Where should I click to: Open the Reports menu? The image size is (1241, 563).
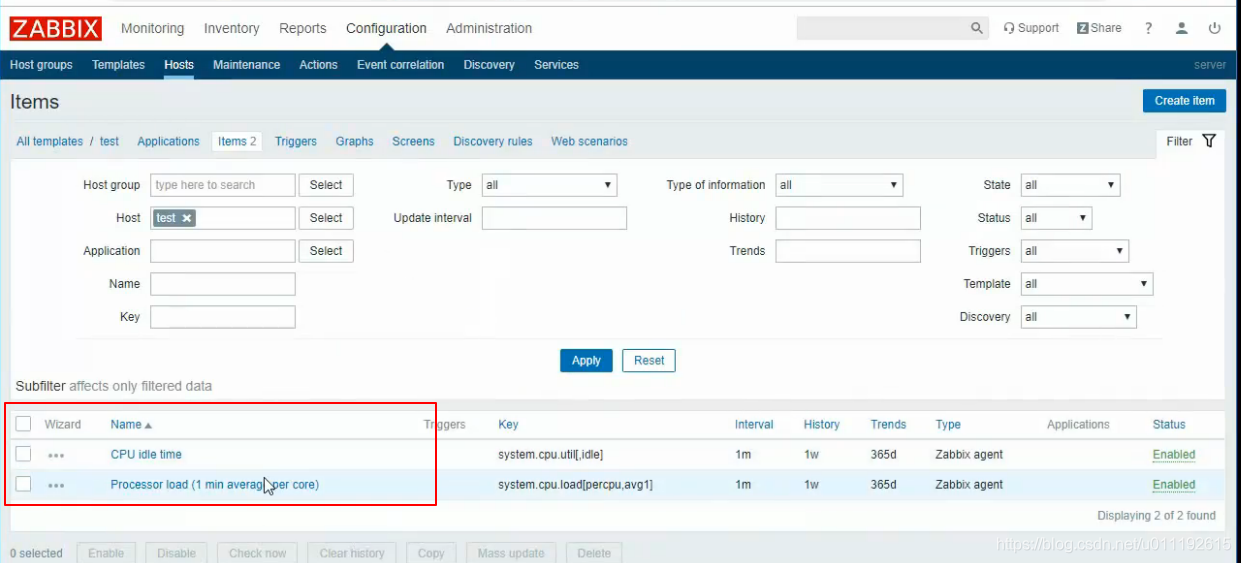303,28
